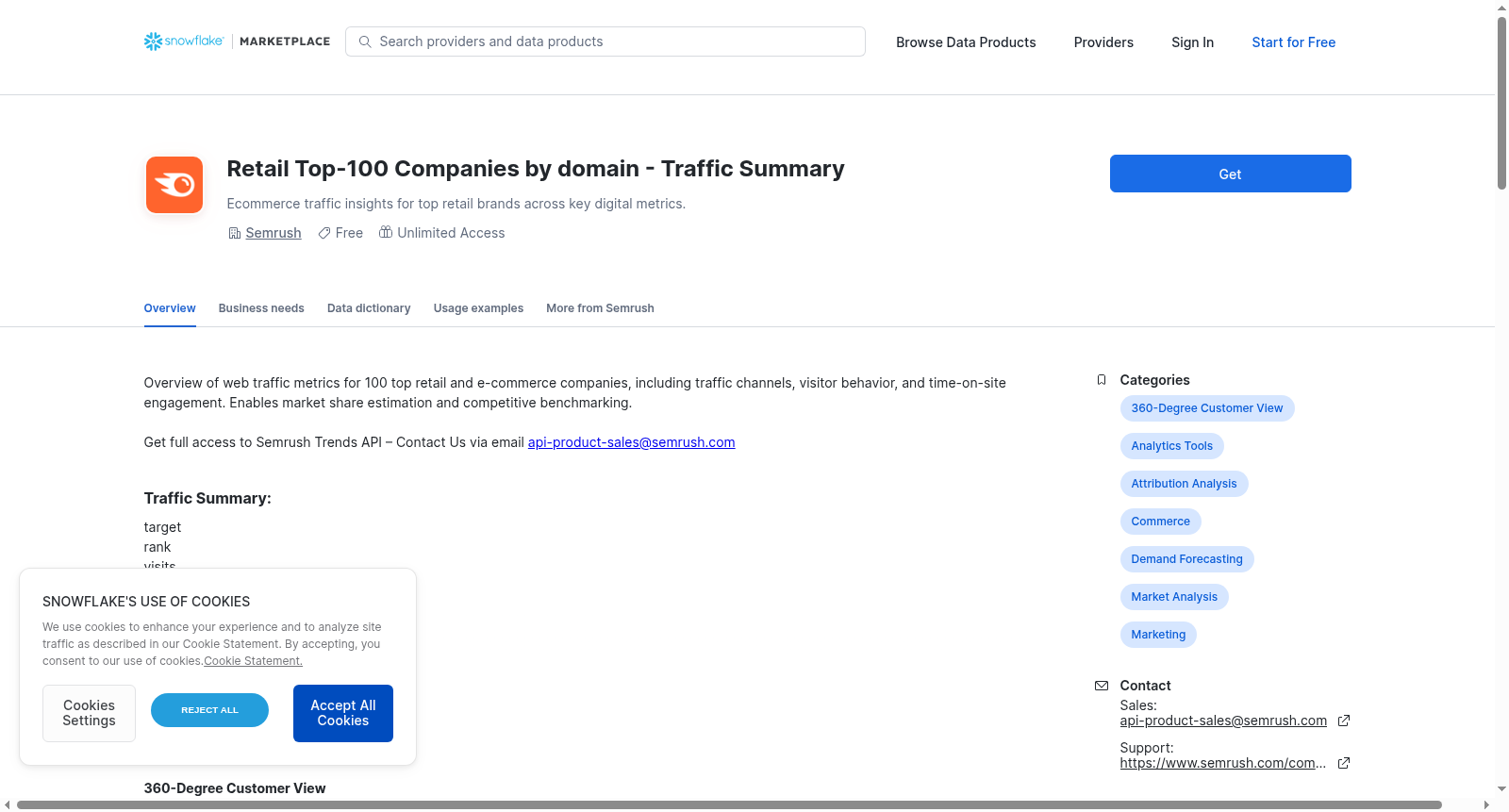Switch to Usage examples tab
Viewport: 1509px width, 812px height.
(x=478, y=308)
